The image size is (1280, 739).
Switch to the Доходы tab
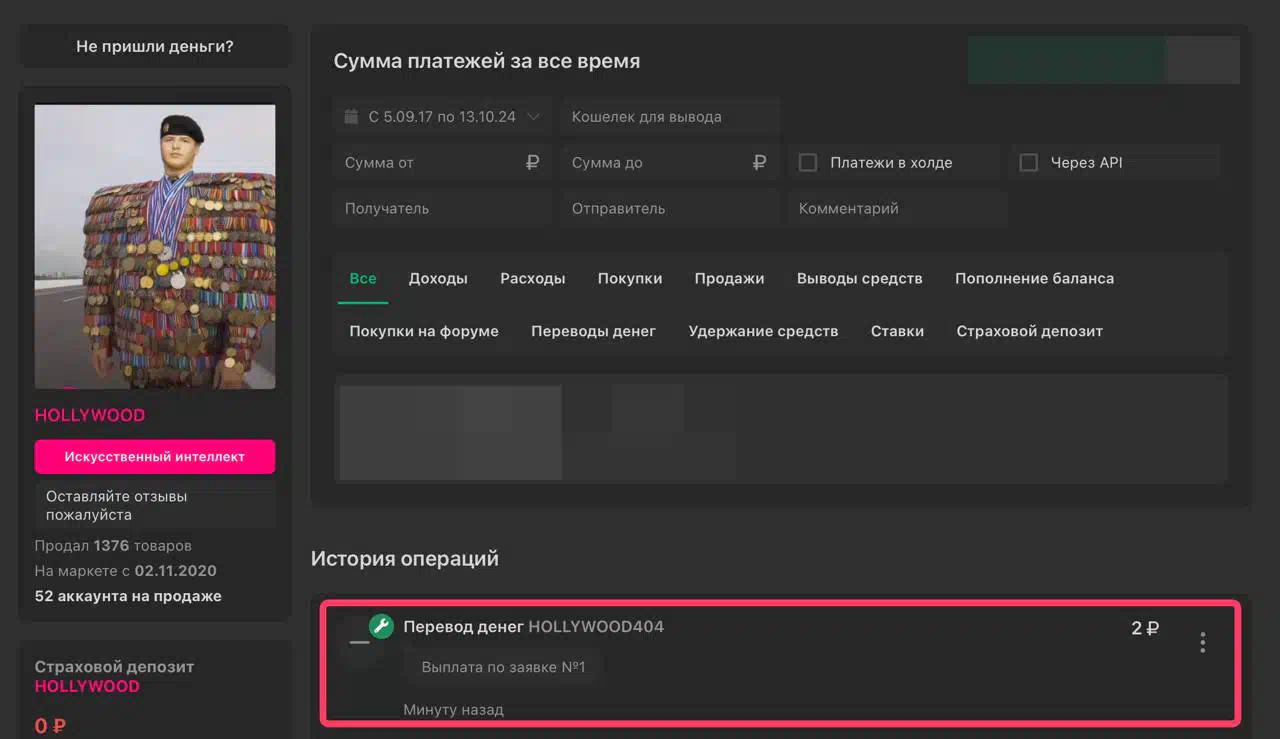[x=438, y=279]
